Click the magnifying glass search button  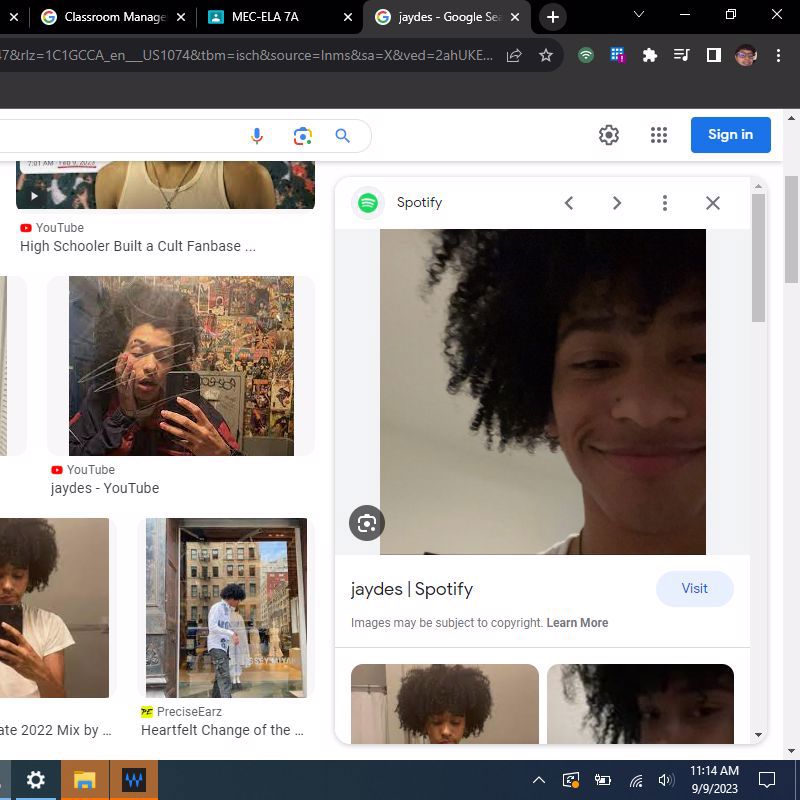pos(342,136)
